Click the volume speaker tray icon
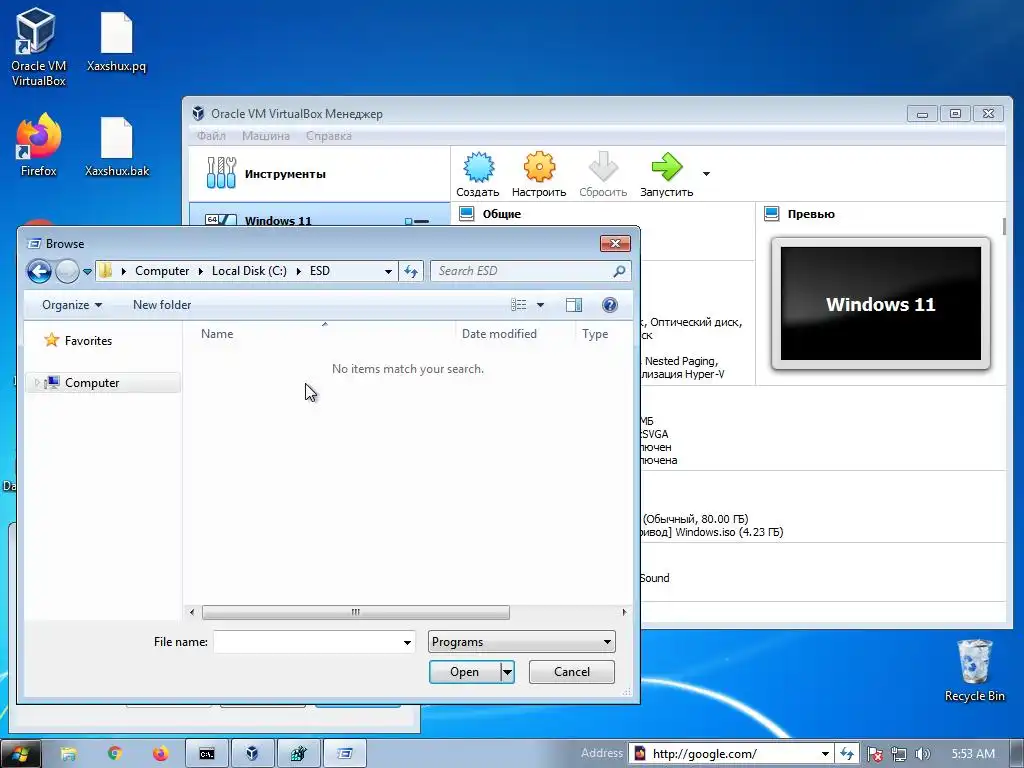The height and width of the screenshot is (768, 1024). pyautogui.click(x=922, y=754)
